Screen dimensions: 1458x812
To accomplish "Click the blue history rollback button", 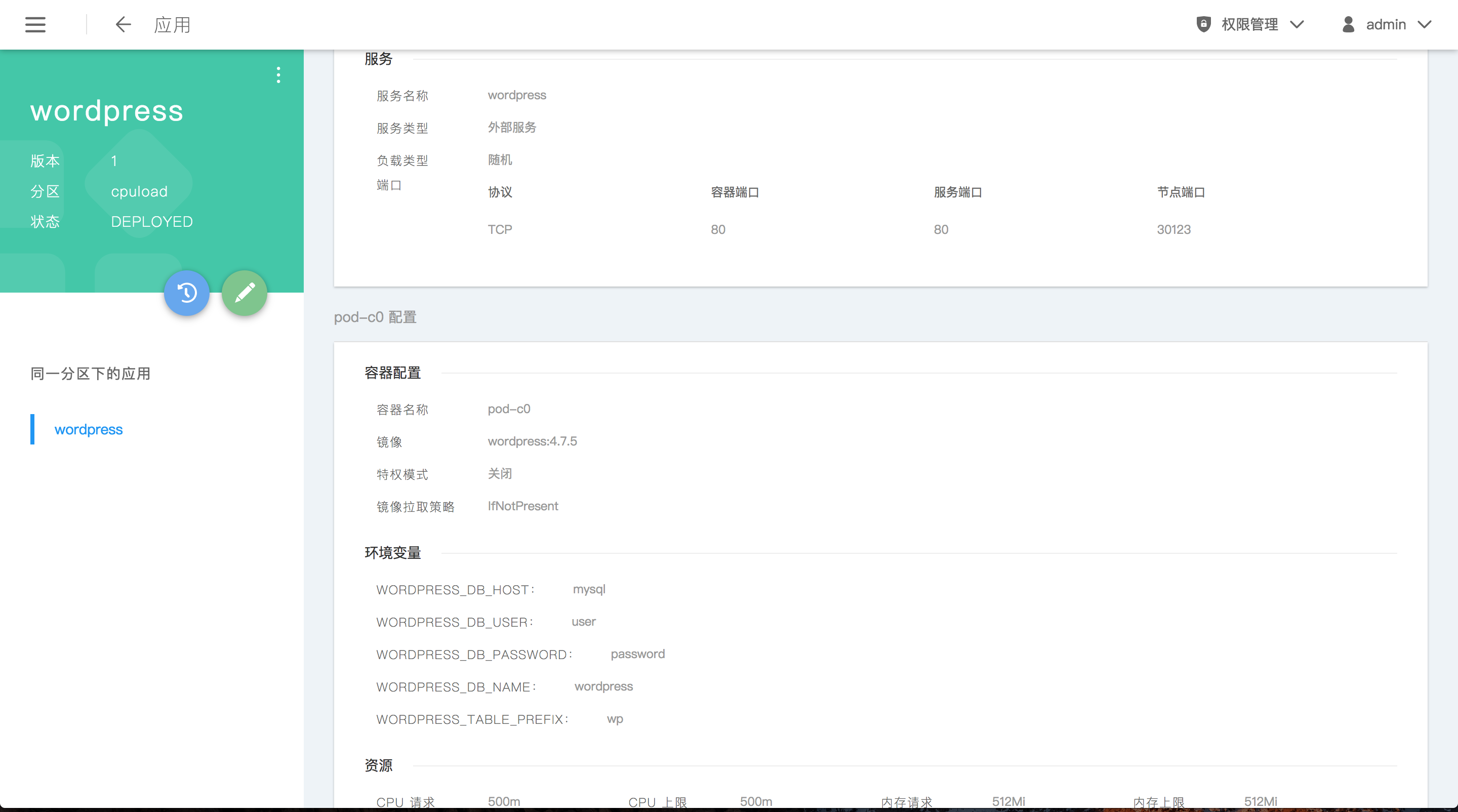I will tap(187, 293).
